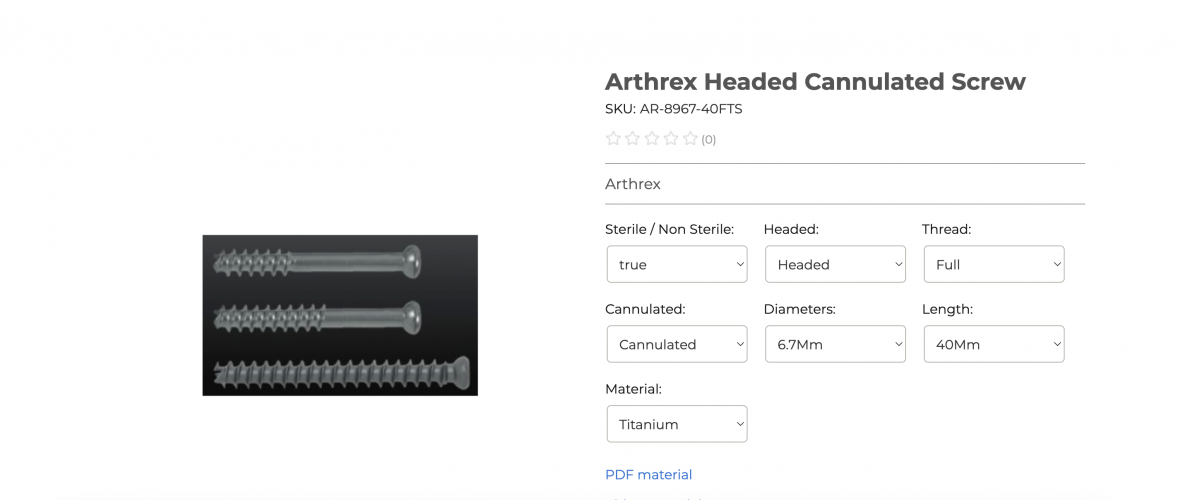Open the Length dropdown showing 40Mm

pos(994,344)
